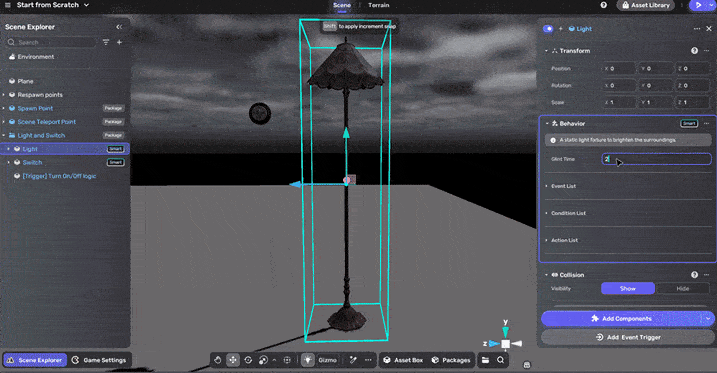Open the Asset Library
This screenshot has width=717, height=373.
point(646,5)
